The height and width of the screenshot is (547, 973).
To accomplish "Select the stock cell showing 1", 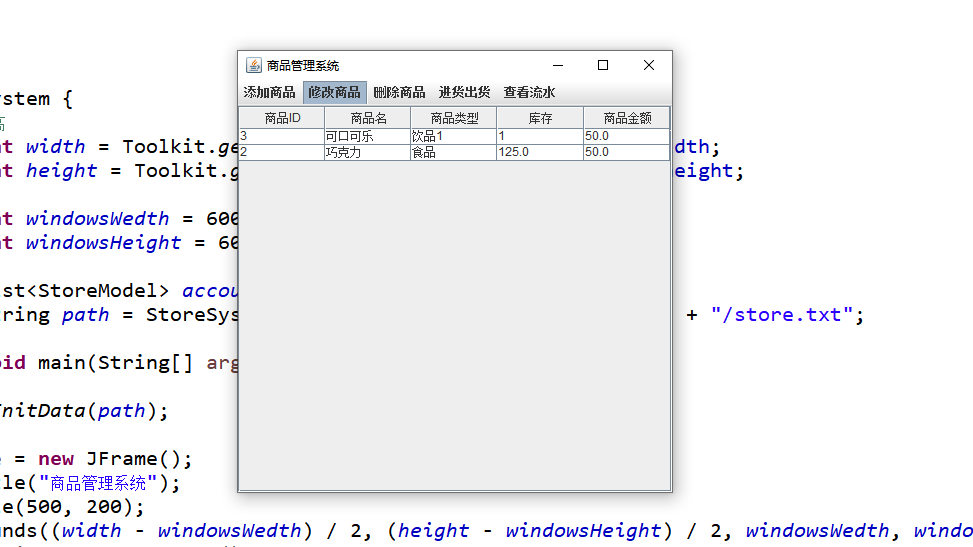I will [540, 136].
